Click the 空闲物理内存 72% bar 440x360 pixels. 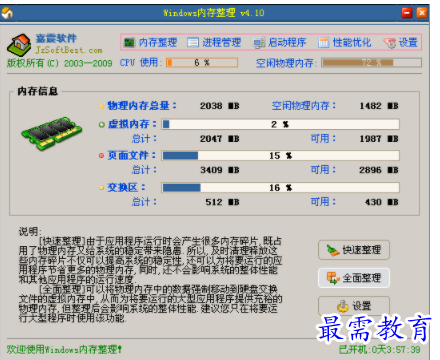[x=371, y=62]
